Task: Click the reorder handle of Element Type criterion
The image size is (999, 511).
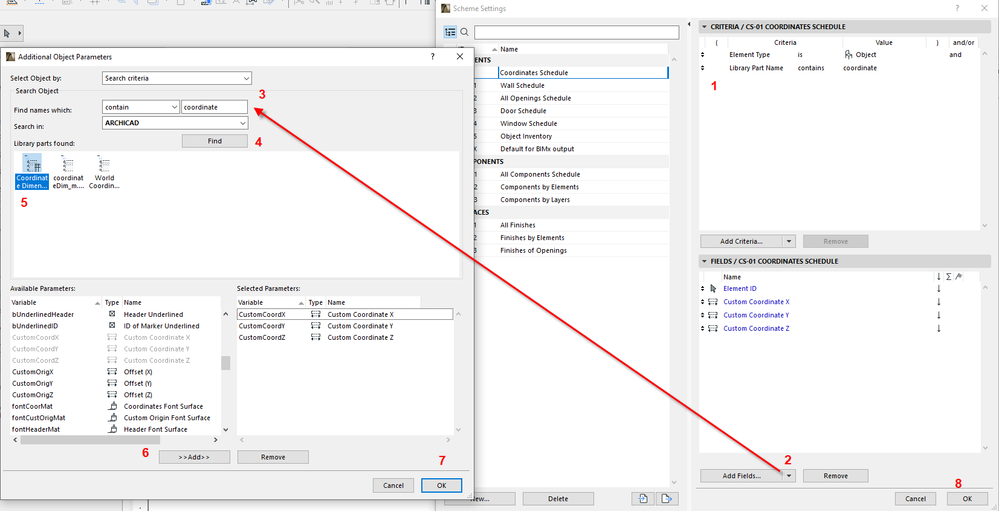Action: tap(703, 55)
